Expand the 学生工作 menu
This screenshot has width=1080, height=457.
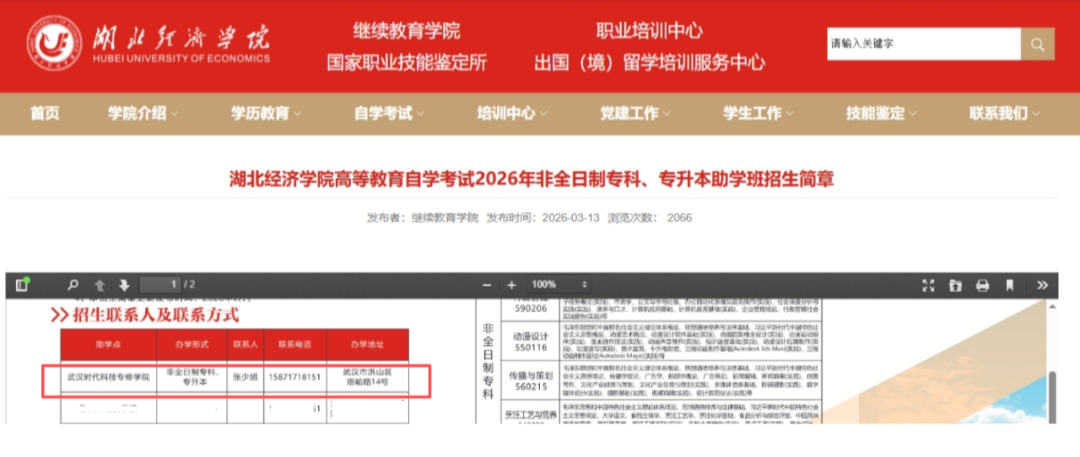point(759,114)
